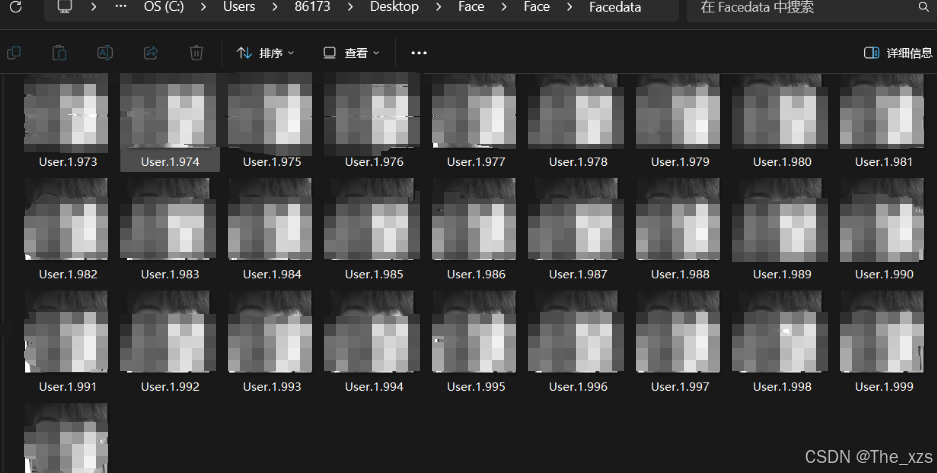Image resolution: width=937 pixels, height=473 pixels.
Task: Select thumbnail User.1.994
Action: pos(372,331)
